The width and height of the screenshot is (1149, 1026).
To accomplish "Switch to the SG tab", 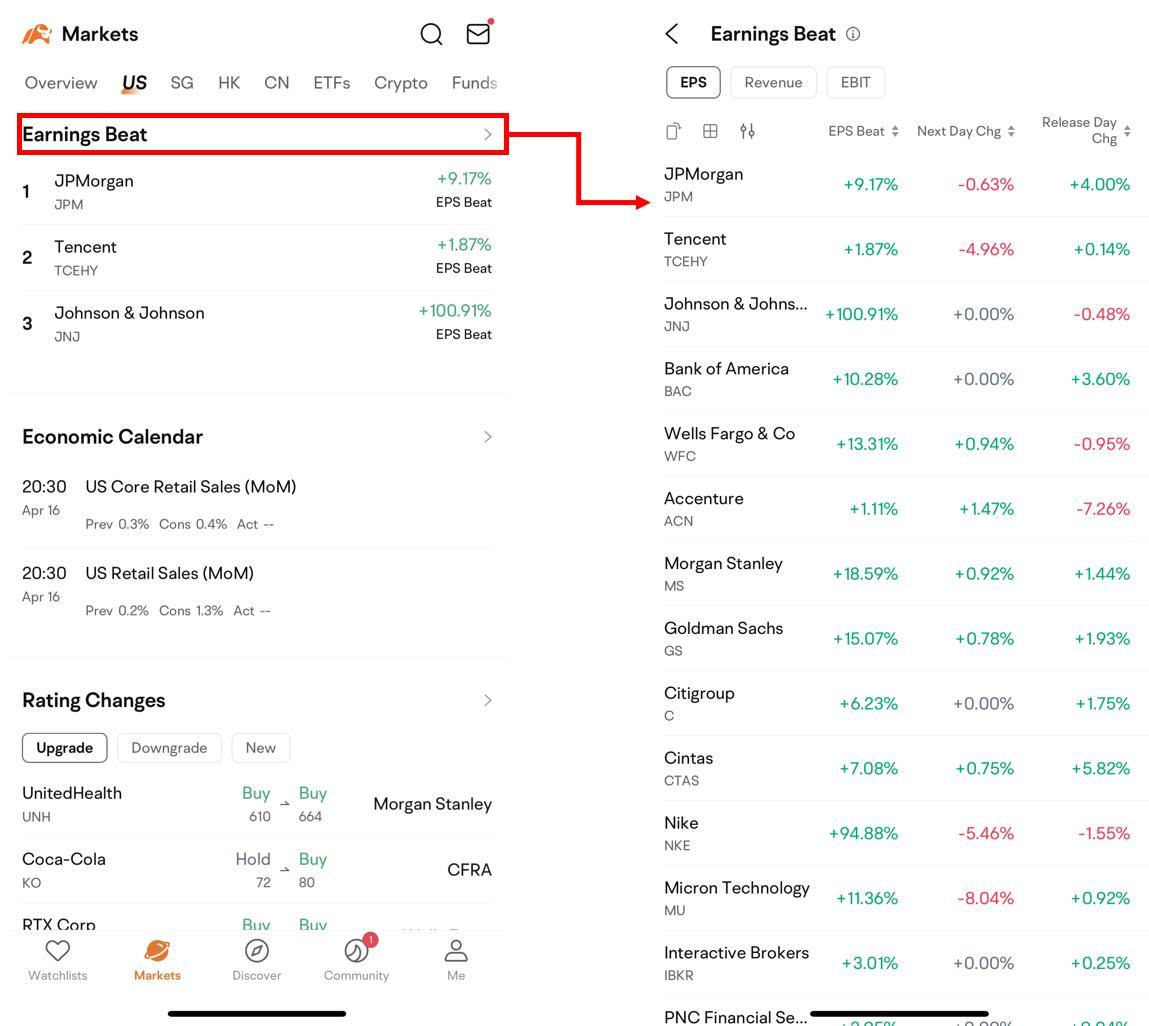I will tap(182, 83).
